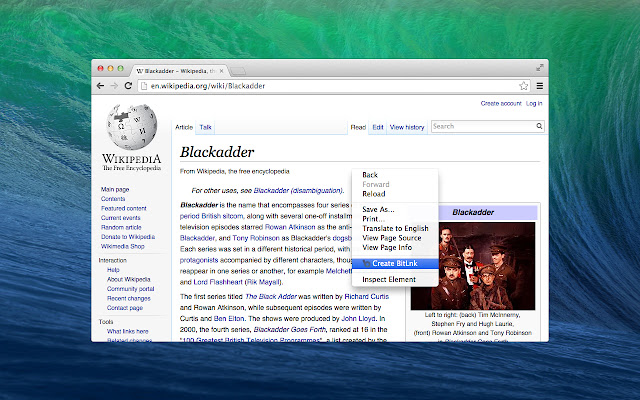Open The Black Adder link

coord(271,296)
